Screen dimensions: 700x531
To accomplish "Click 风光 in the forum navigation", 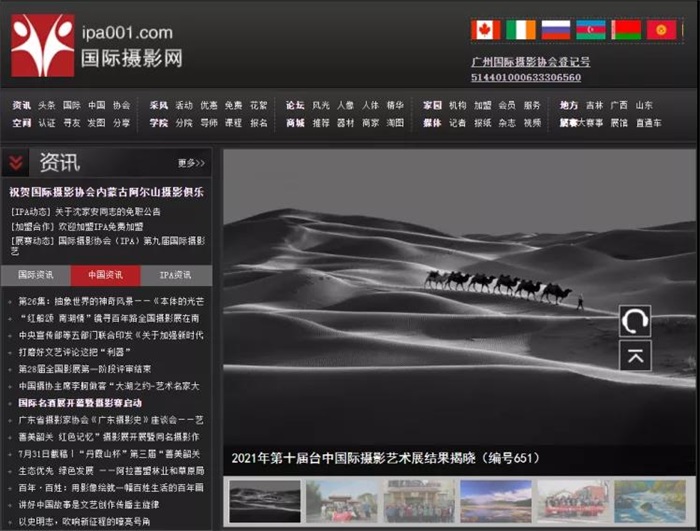I will pyautogui.click(x=321, y=105).
